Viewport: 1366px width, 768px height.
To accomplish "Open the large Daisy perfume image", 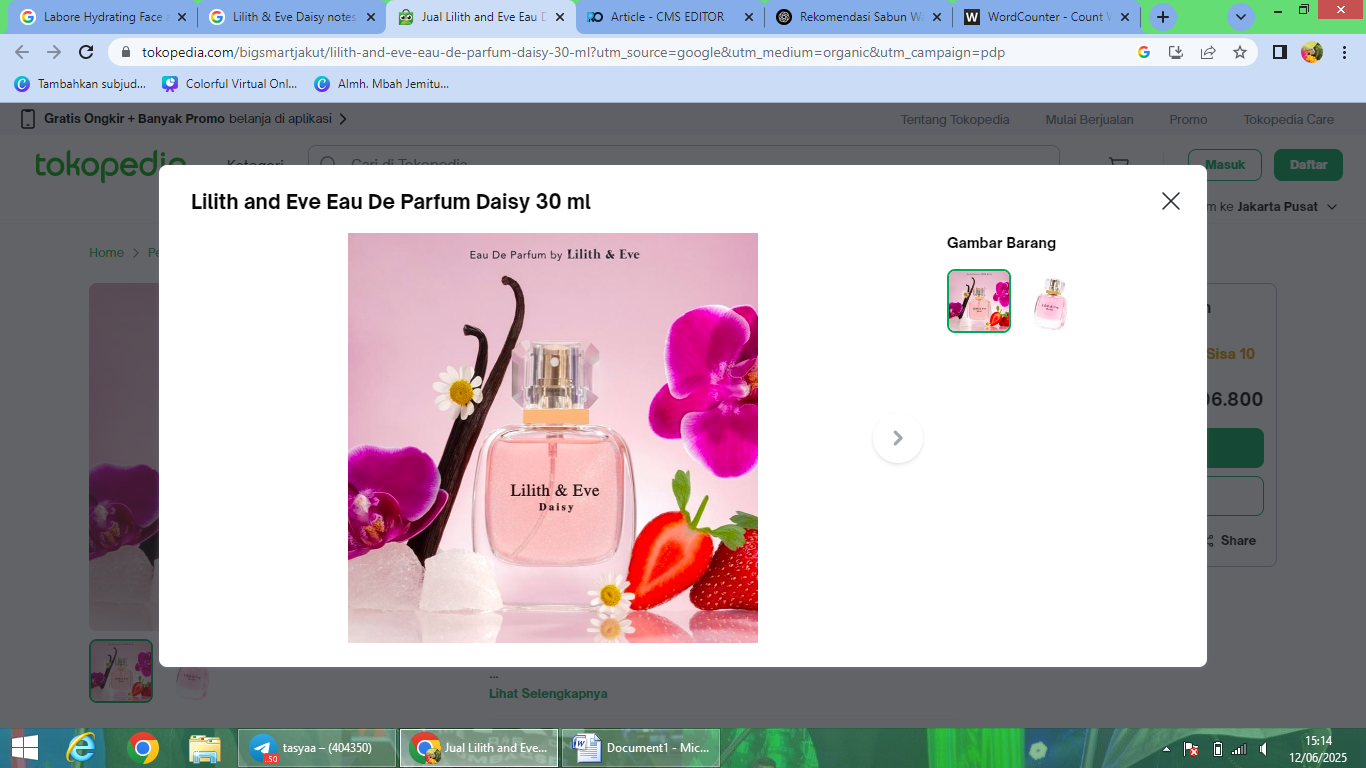I will pos(553,438).
